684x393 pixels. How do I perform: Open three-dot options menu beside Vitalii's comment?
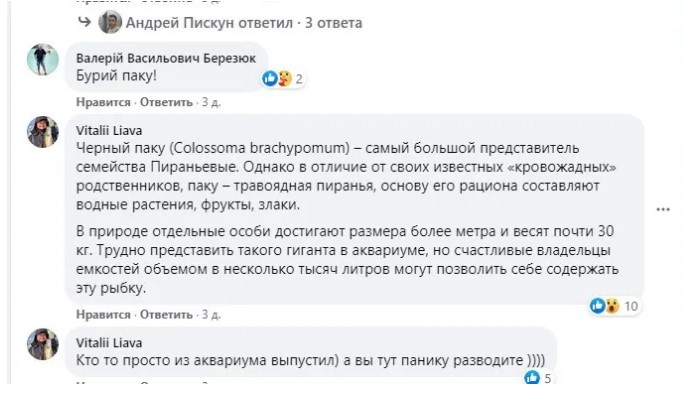[x=663, y=209]
